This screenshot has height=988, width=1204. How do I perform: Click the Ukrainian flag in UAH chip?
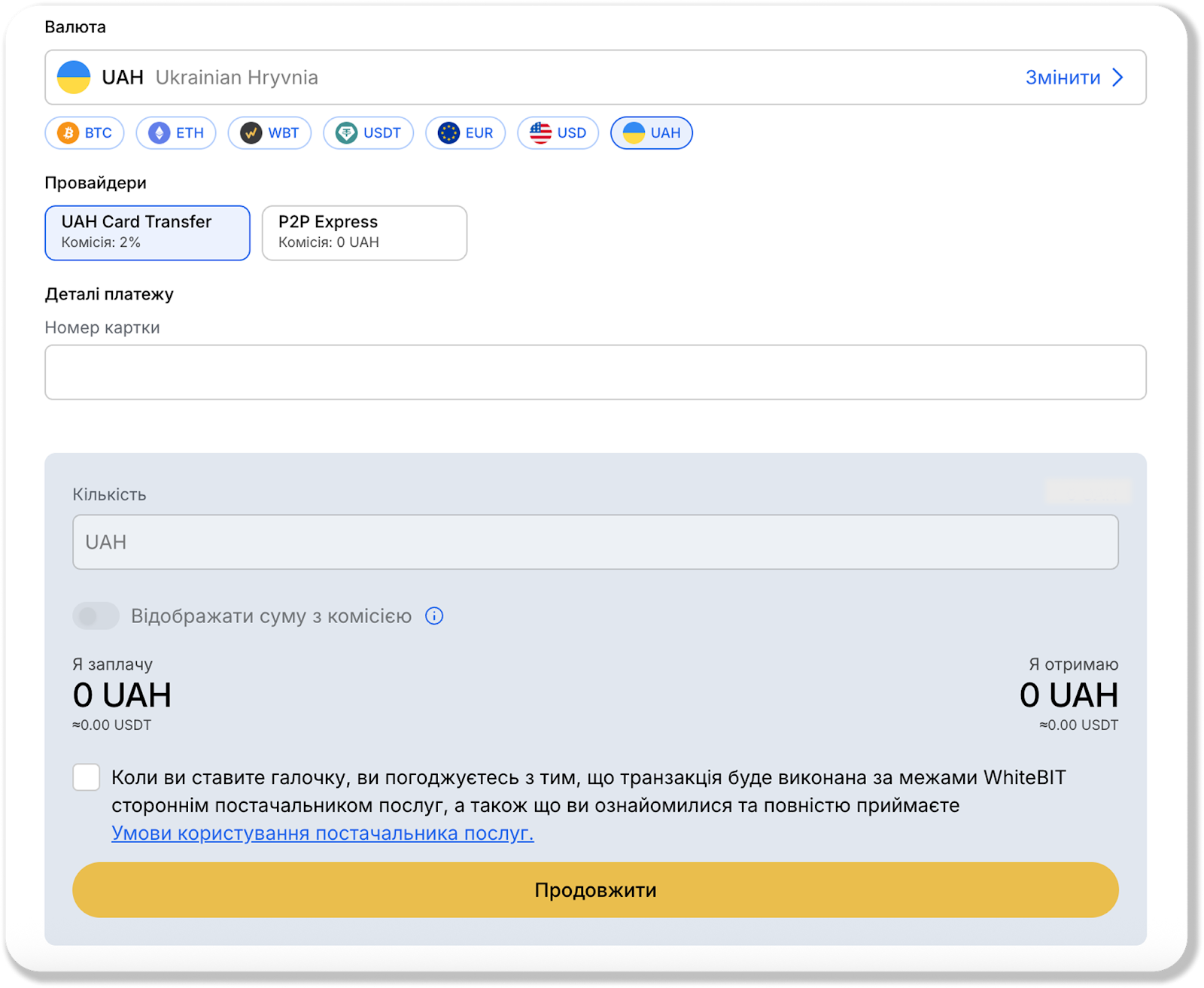pos(634,133)
